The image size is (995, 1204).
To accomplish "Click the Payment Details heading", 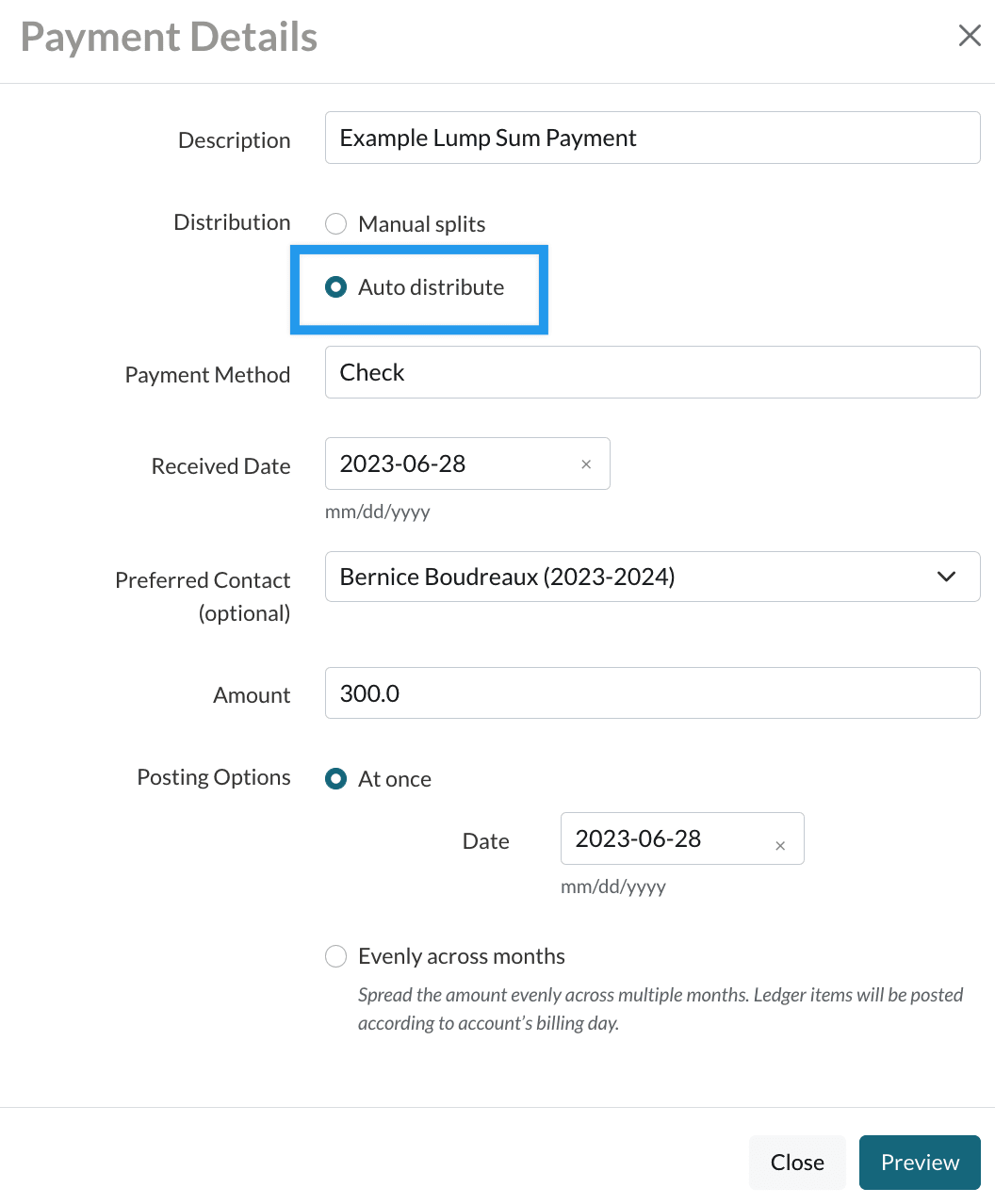I will (x=170, y=38).
